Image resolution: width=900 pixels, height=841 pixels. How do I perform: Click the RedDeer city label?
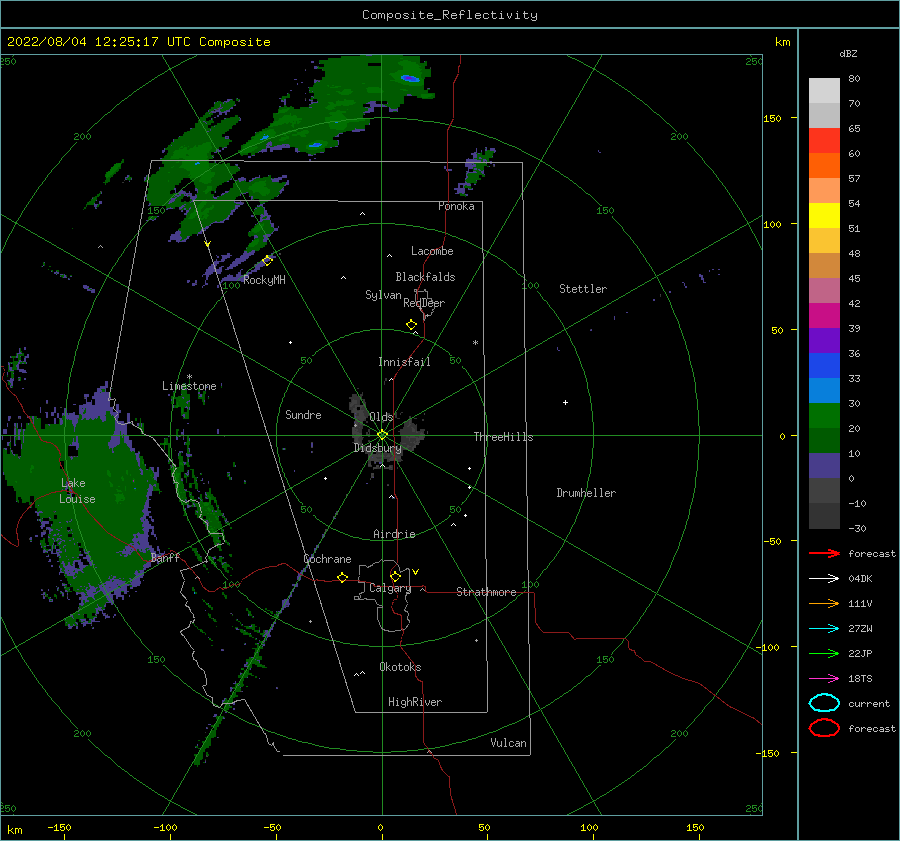(x=424, y=303)
